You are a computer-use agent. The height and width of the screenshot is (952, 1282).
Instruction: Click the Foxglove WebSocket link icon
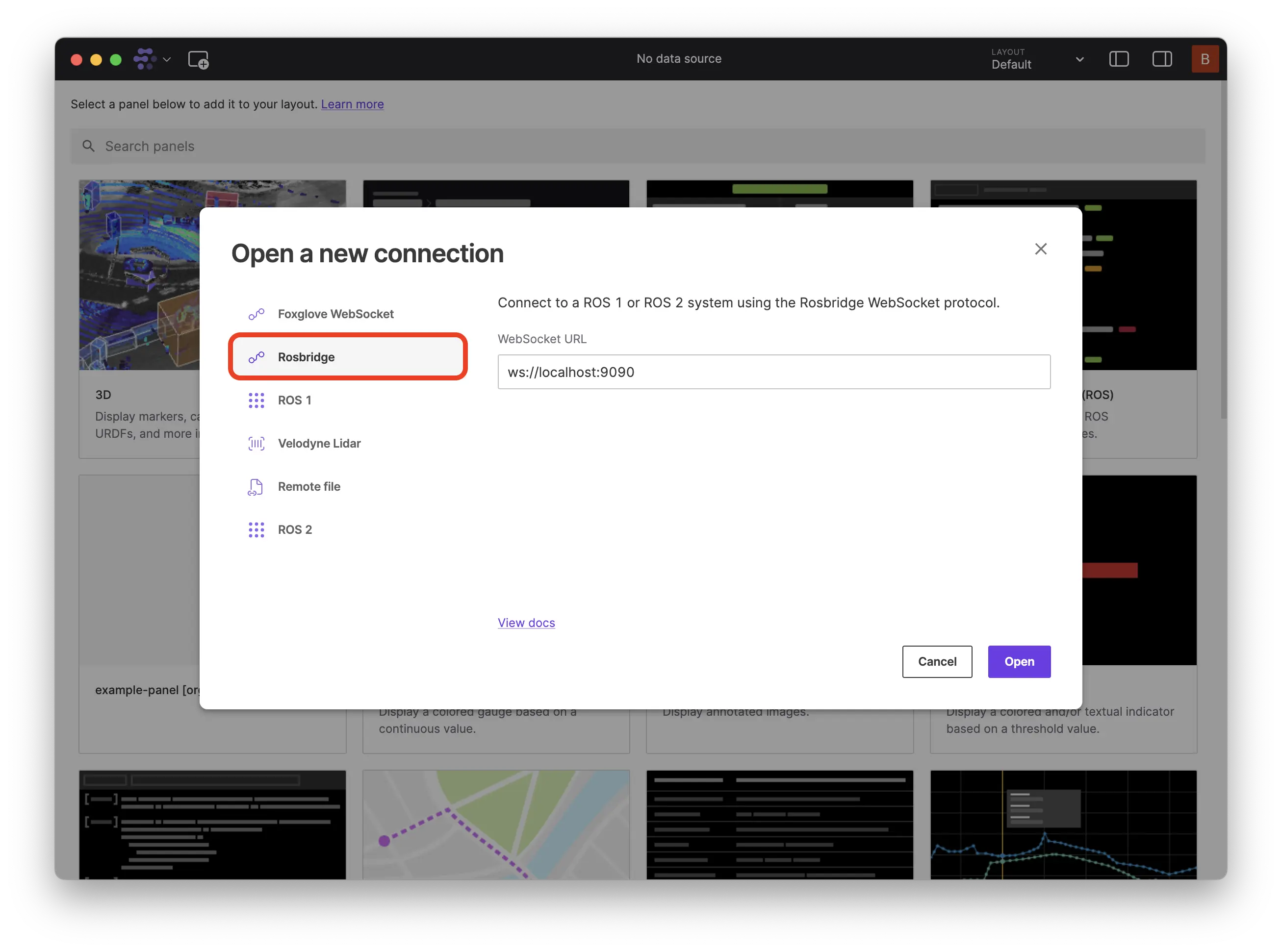[256, 314]
